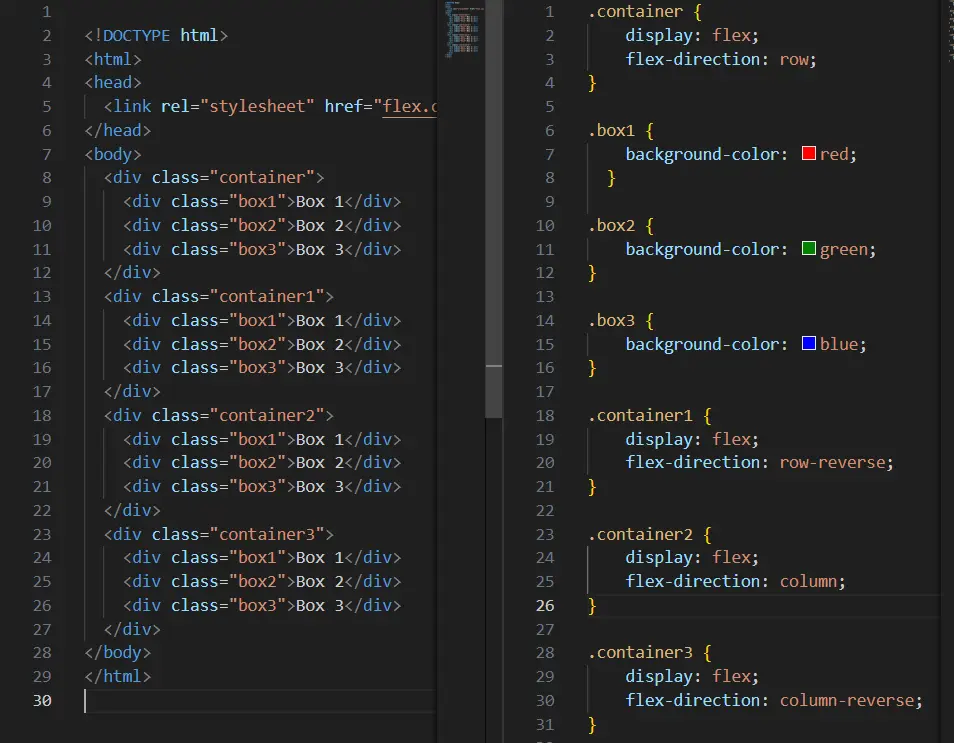The width and height of the screenshot is (954, 743).
Task: Click the Box 2 div on HTML line 15
Action: click(x=262, y=344)
